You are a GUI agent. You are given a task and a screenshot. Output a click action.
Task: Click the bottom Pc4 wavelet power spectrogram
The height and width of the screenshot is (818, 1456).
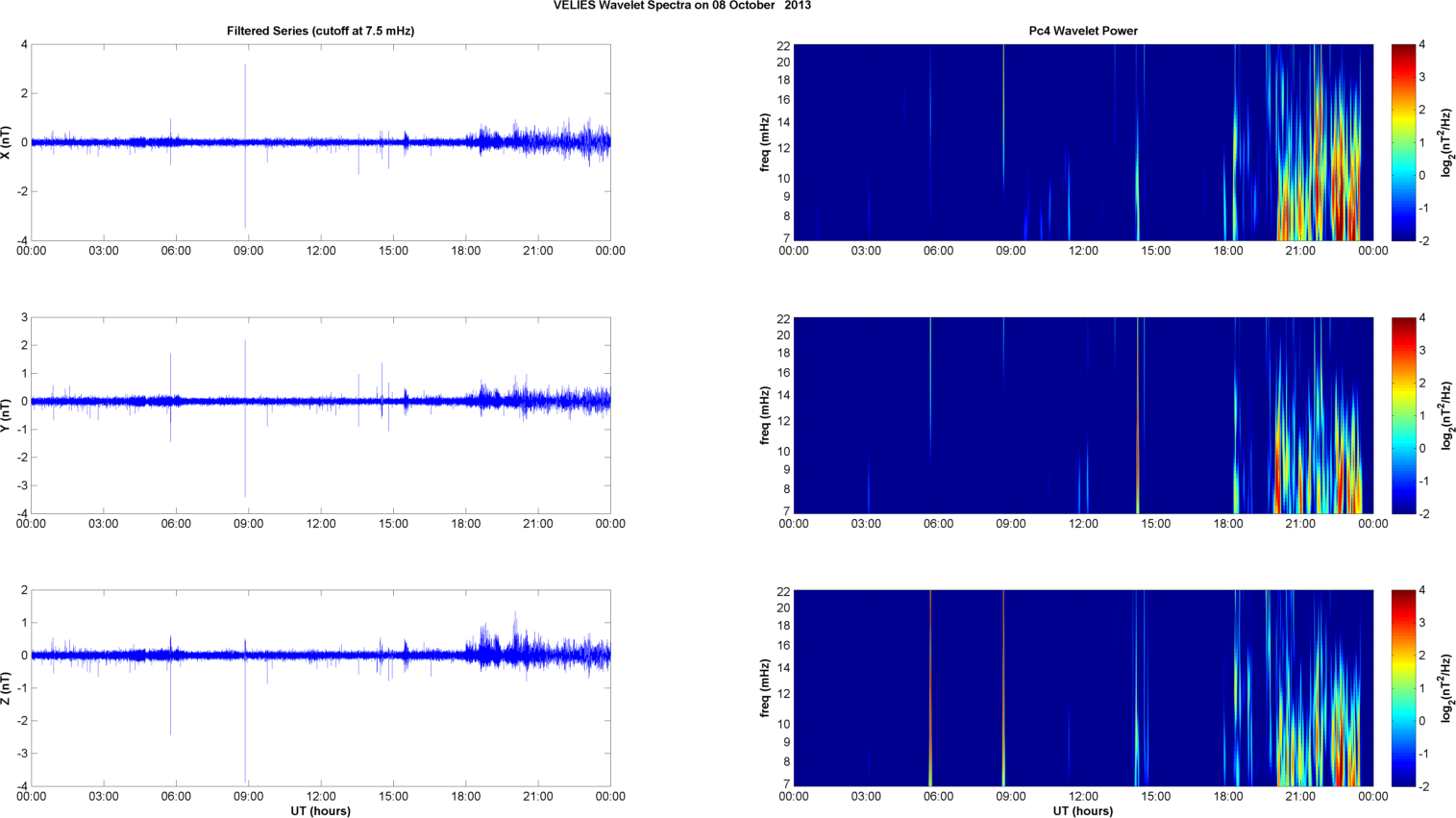click(1083, 688)
